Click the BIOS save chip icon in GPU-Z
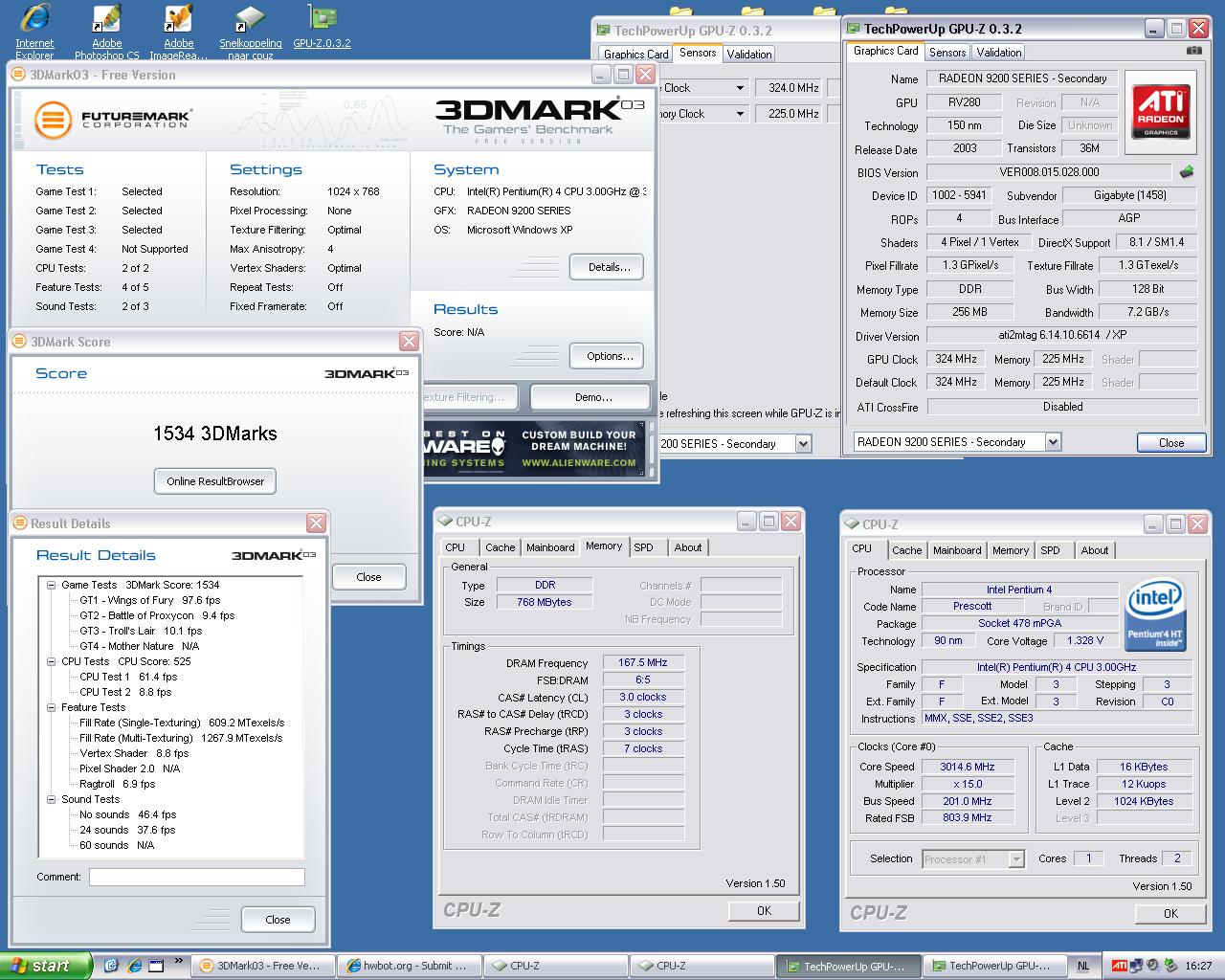Screen dimensions: 1225x980 pos(1187,172)
